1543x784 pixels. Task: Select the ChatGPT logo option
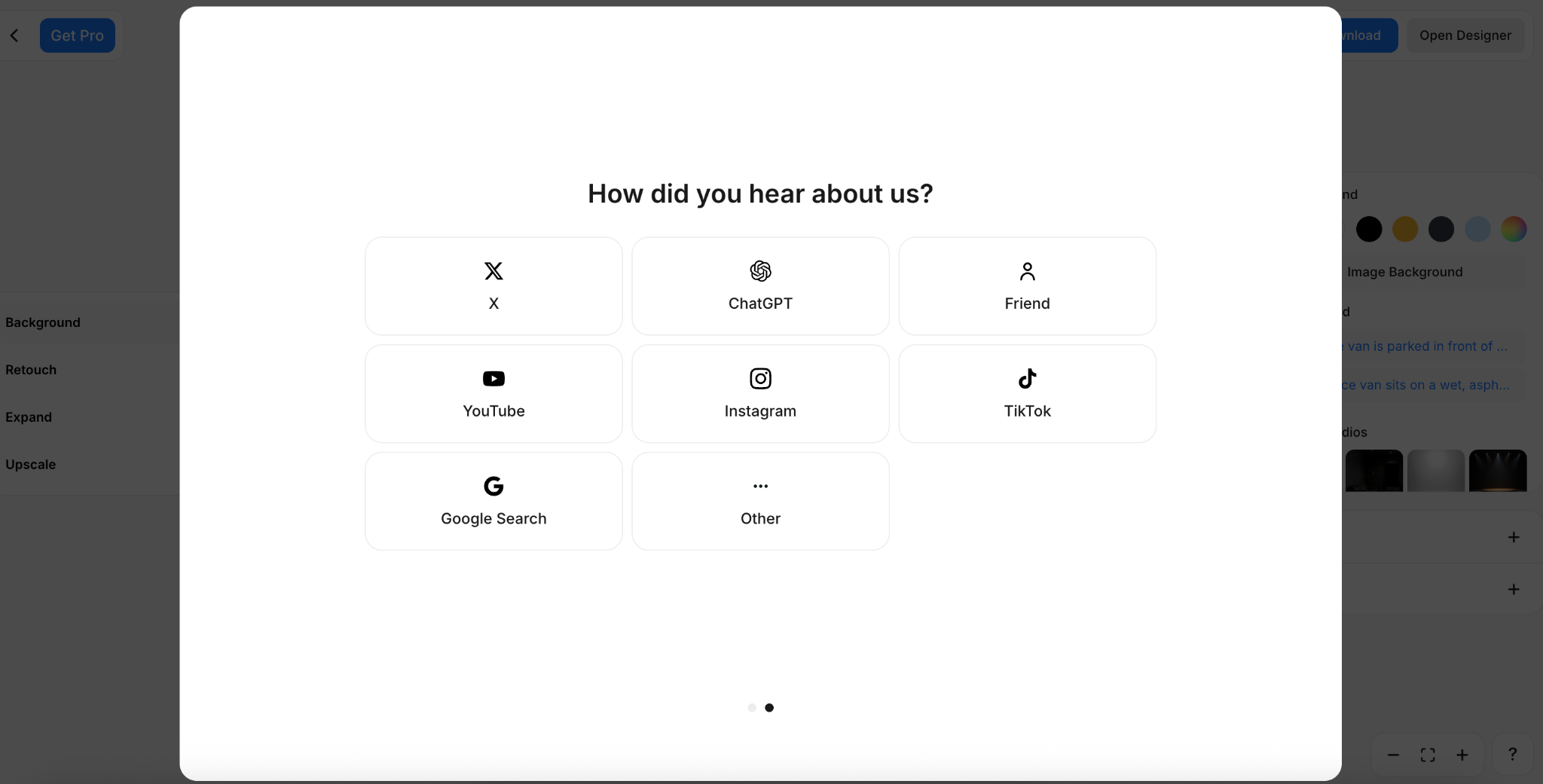click(760, 271)
